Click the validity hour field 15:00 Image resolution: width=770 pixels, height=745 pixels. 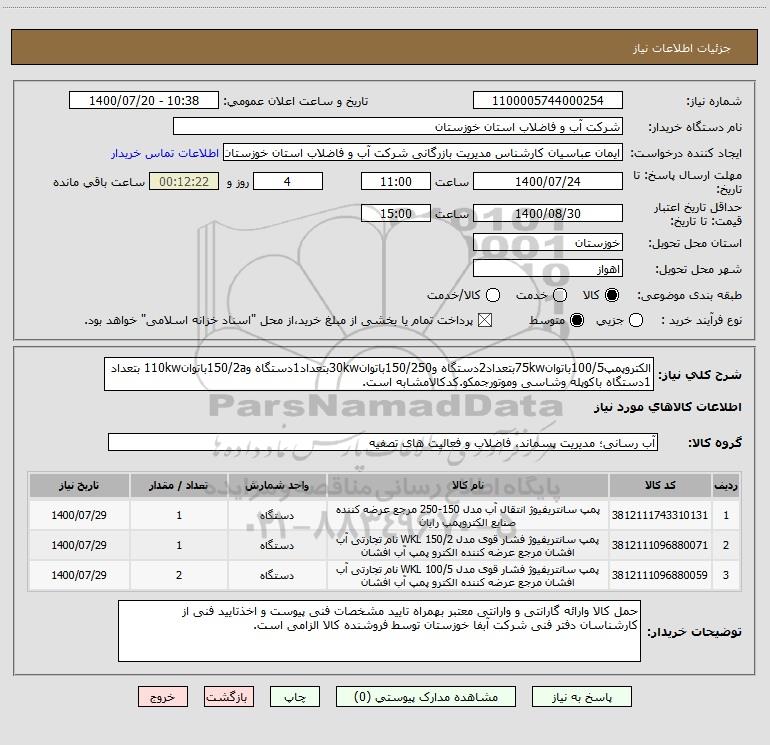pyautogui.click(x=396, y=214)
